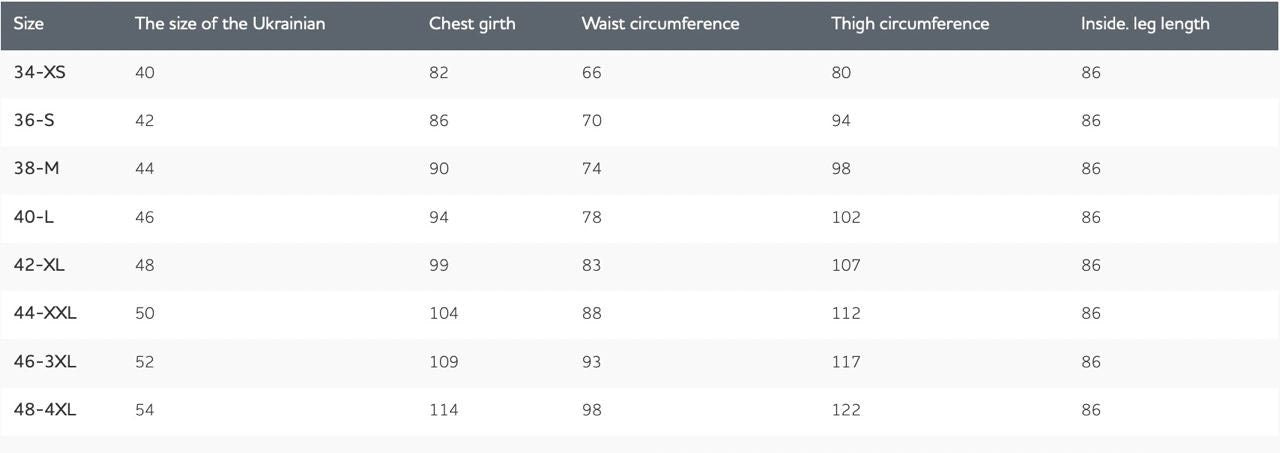Click the 38-M size row label
Screen dimensions: 1280x453
click(x=36, y=168)
